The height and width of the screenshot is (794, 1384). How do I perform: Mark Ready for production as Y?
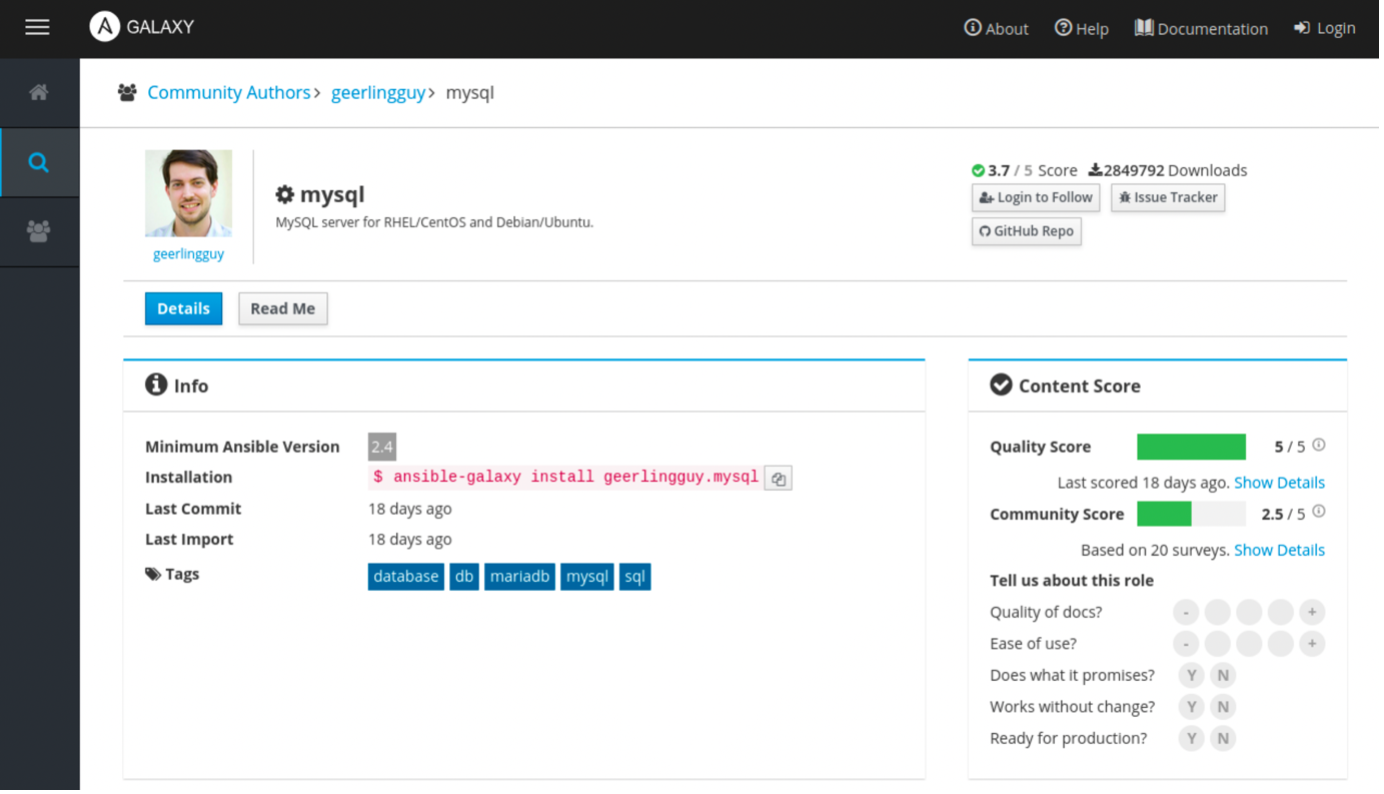pyautogui.click(x=1191, y=738)
